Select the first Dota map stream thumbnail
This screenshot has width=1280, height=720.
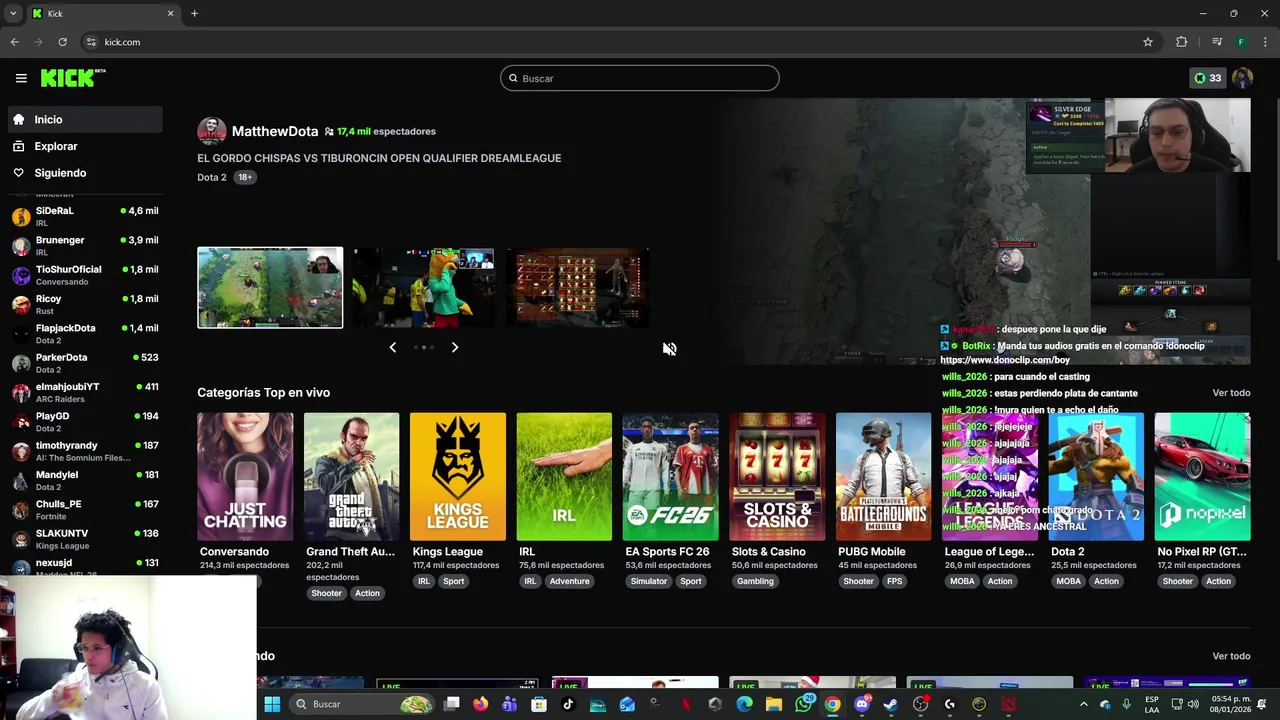click(270, 287)
